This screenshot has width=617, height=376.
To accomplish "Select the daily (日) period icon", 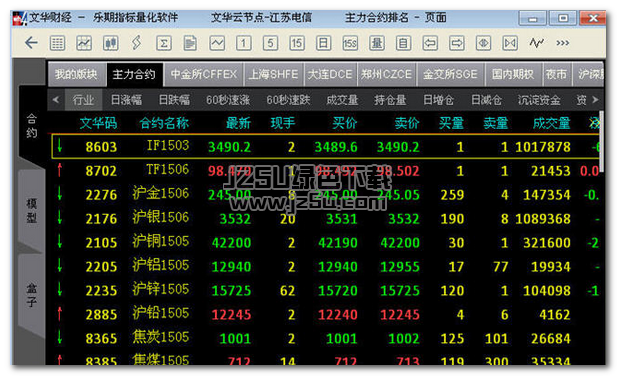I will [323, 43].
